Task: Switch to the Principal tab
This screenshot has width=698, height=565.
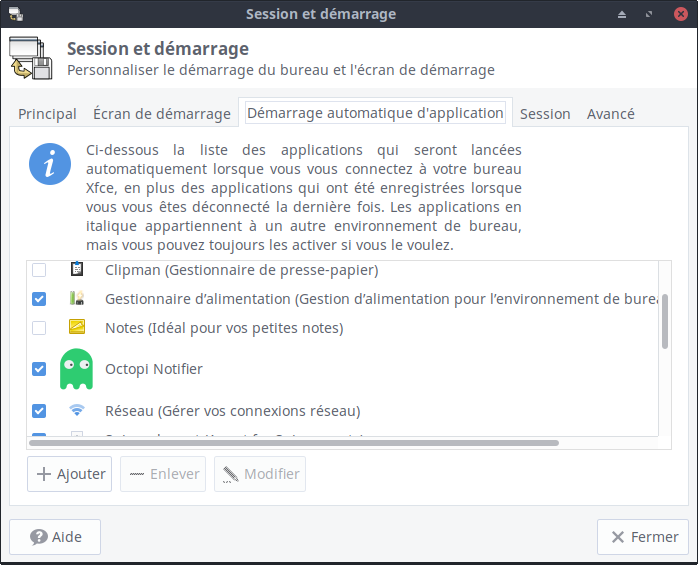Action: point(47,114)
